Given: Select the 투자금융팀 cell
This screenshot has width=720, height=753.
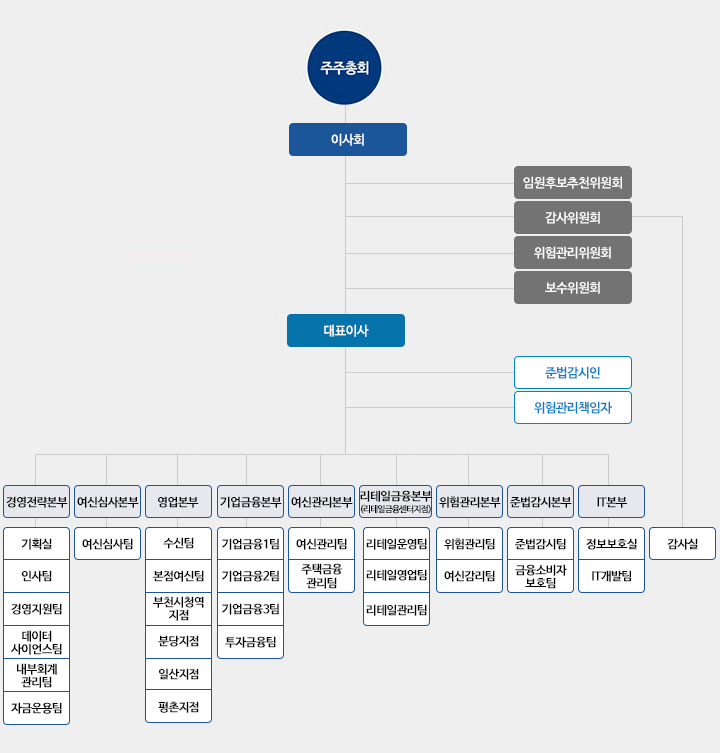Looking at the screenshot, I should point(250,642).
